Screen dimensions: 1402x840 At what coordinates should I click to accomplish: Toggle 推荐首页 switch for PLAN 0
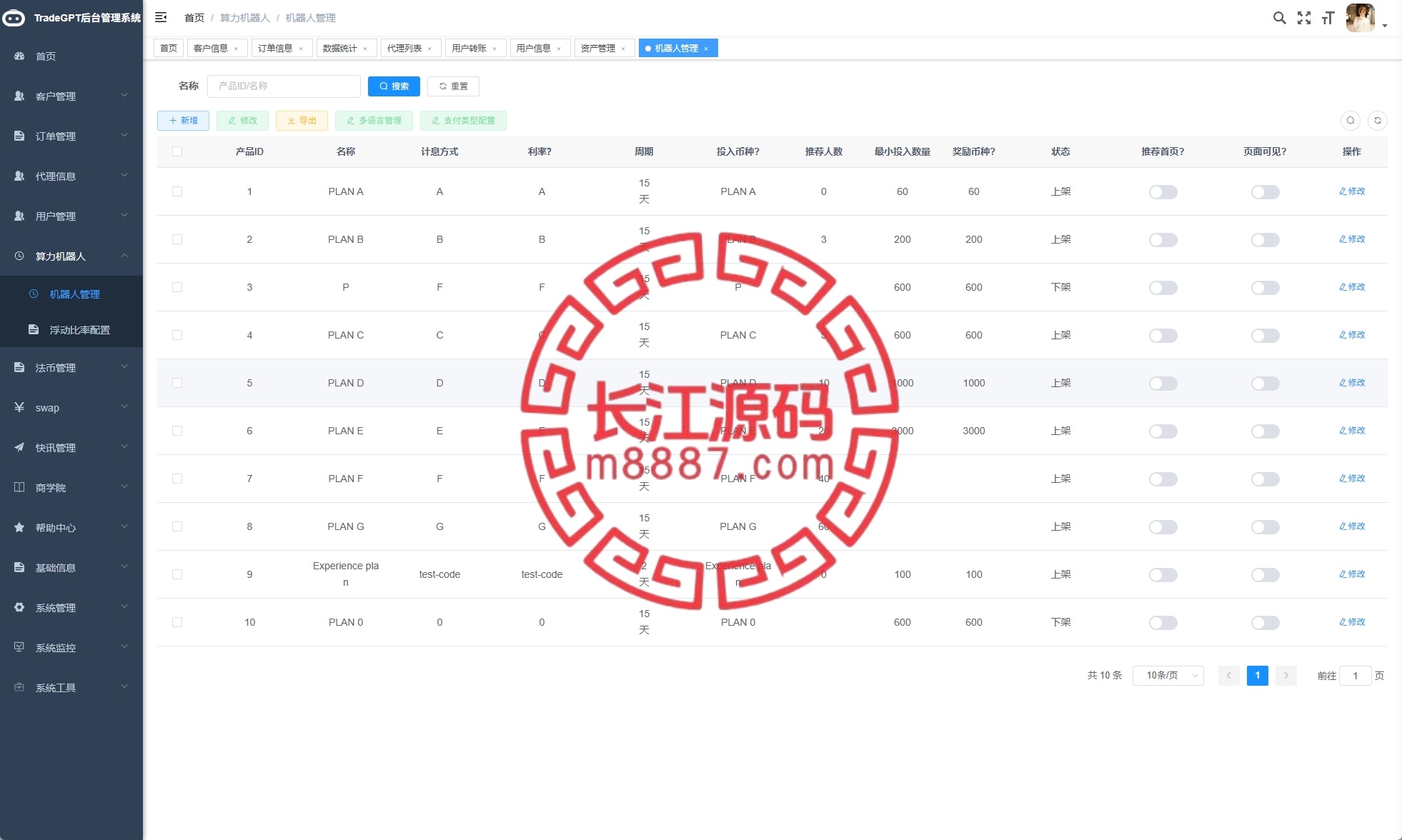coord(1163,623)
